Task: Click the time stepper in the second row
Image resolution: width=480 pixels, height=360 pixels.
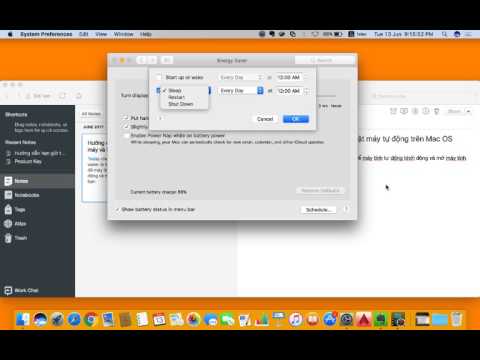Action: click(307, 91)
